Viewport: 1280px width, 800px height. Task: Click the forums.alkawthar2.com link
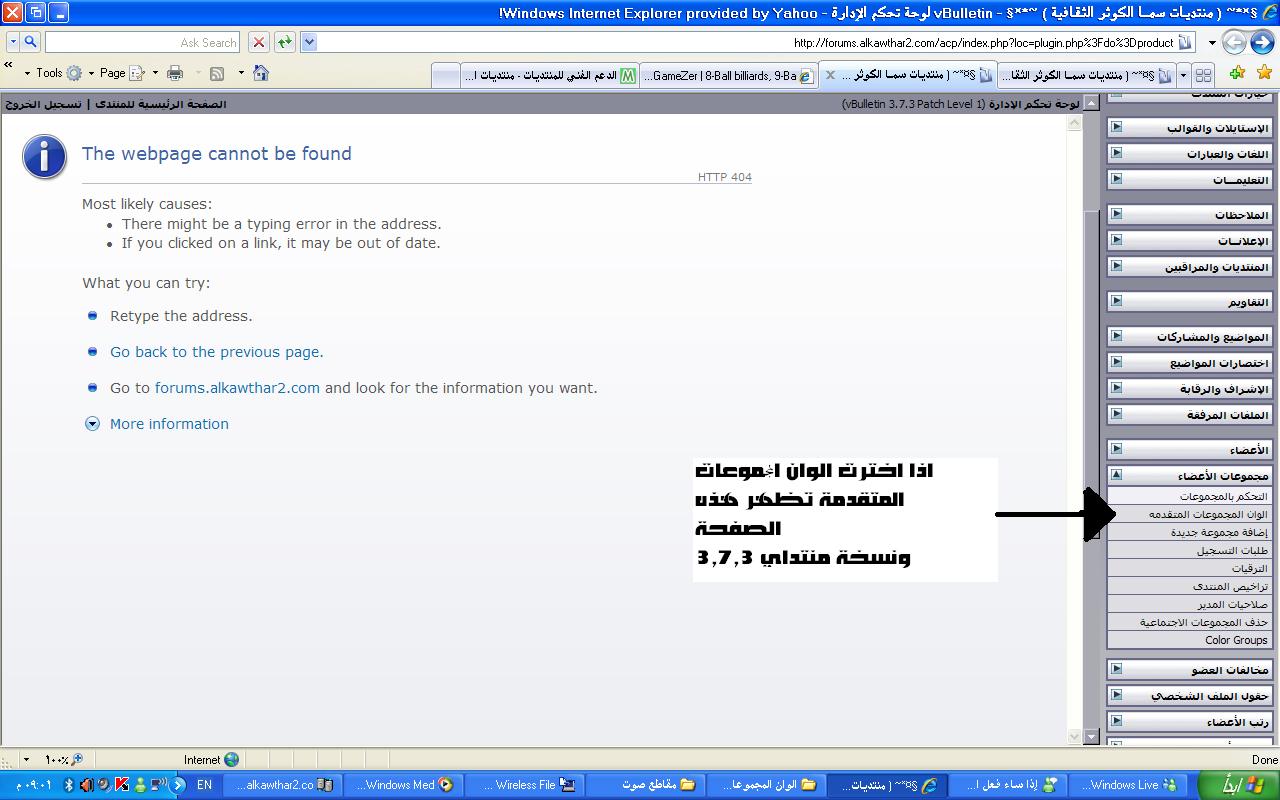(237, 388)
